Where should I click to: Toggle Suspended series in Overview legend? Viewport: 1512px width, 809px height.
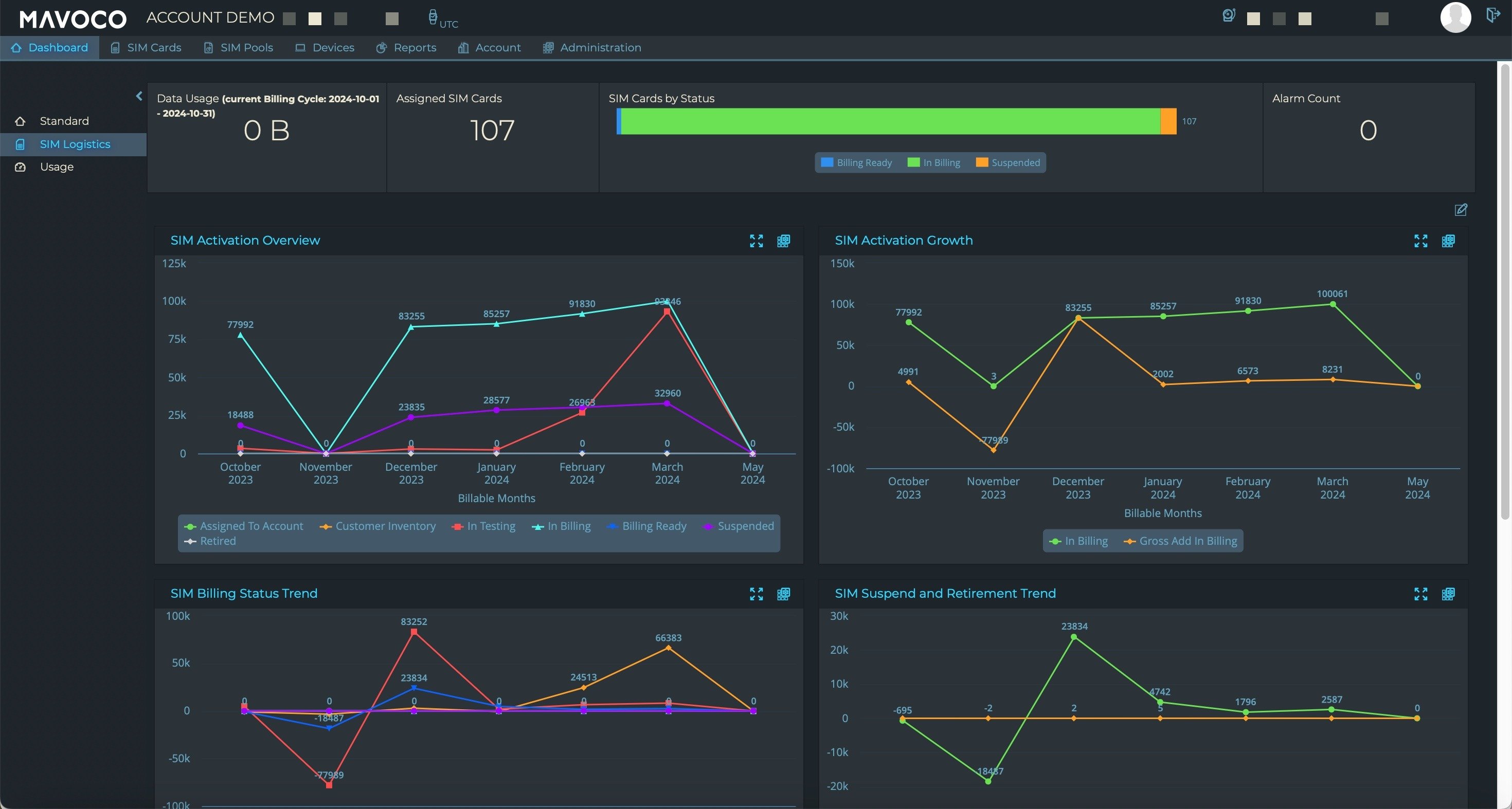coord(739,526)
